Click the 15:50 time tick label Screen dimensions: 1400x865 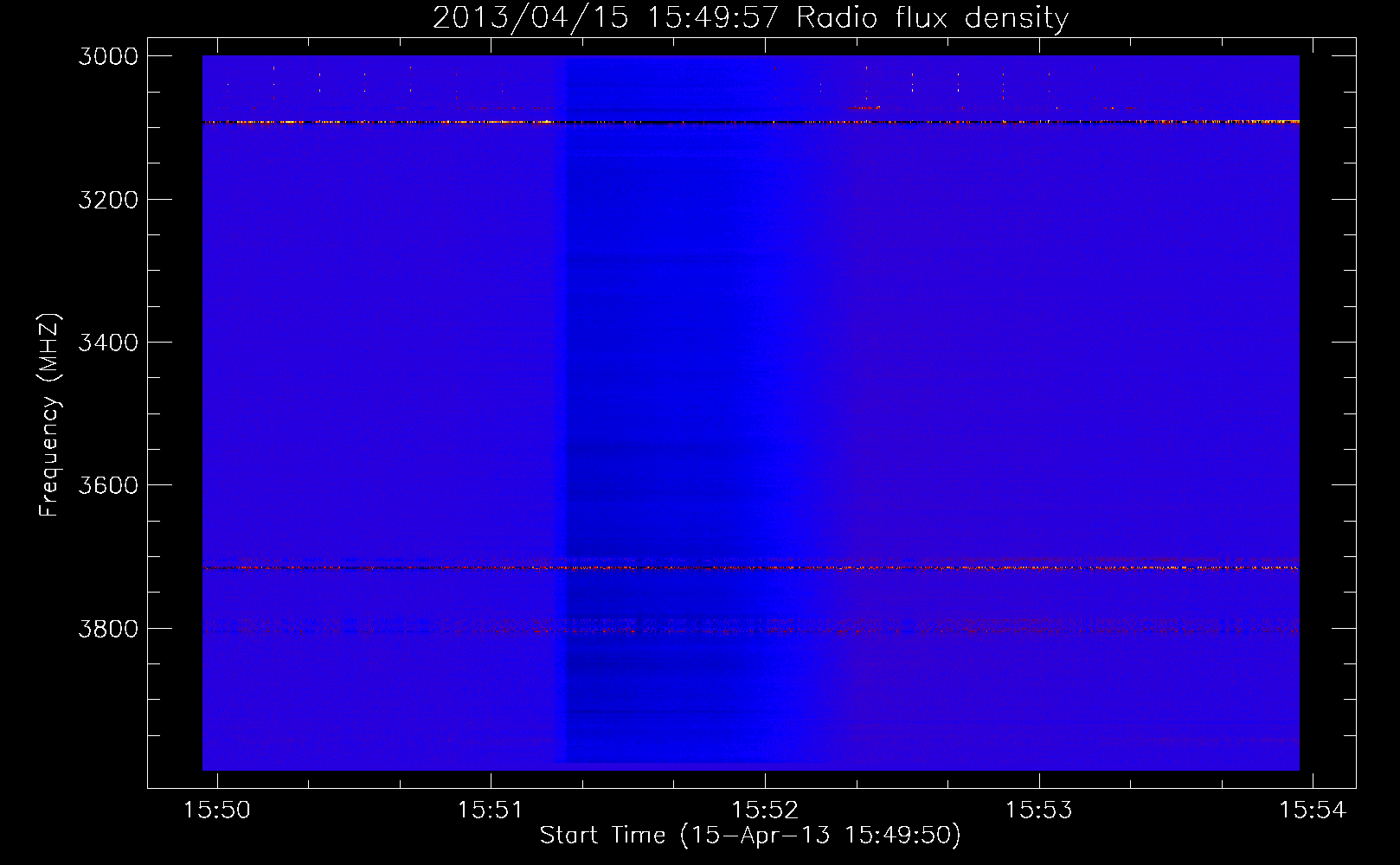217,811
